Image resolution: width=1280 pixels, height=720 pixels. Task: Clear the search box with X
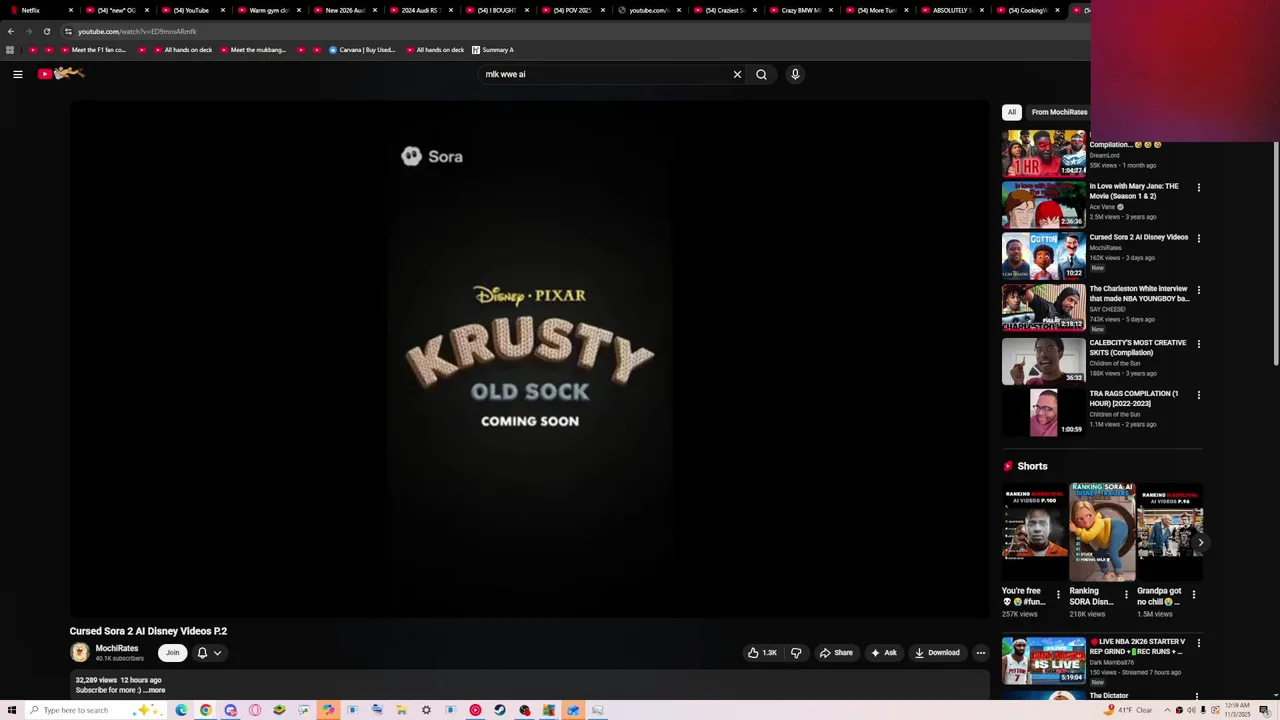pos(737,74)
